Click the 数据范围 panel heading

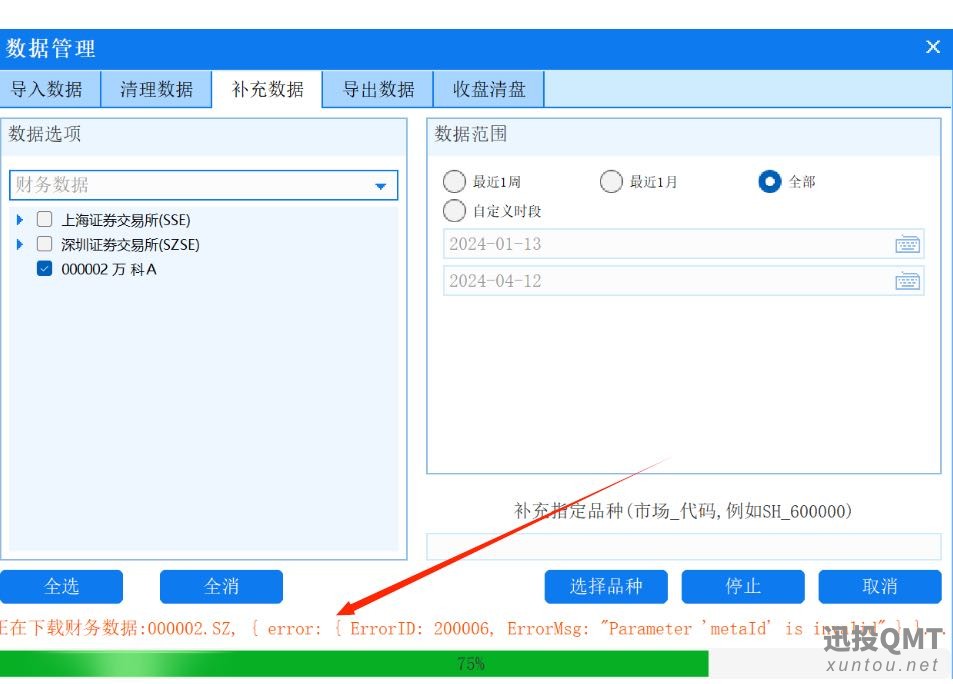[470, 134]
